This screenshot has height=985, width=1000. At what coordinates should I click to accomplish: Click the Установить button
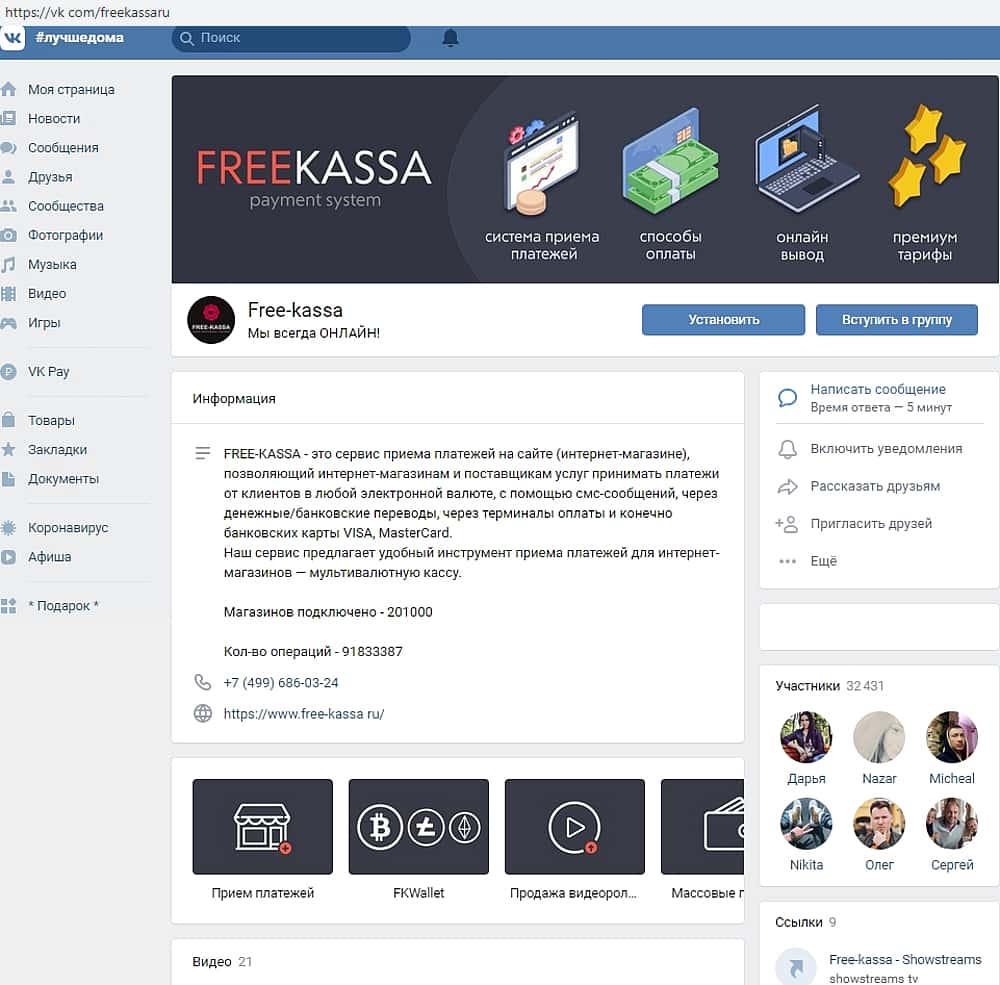(x=723, y=320)
